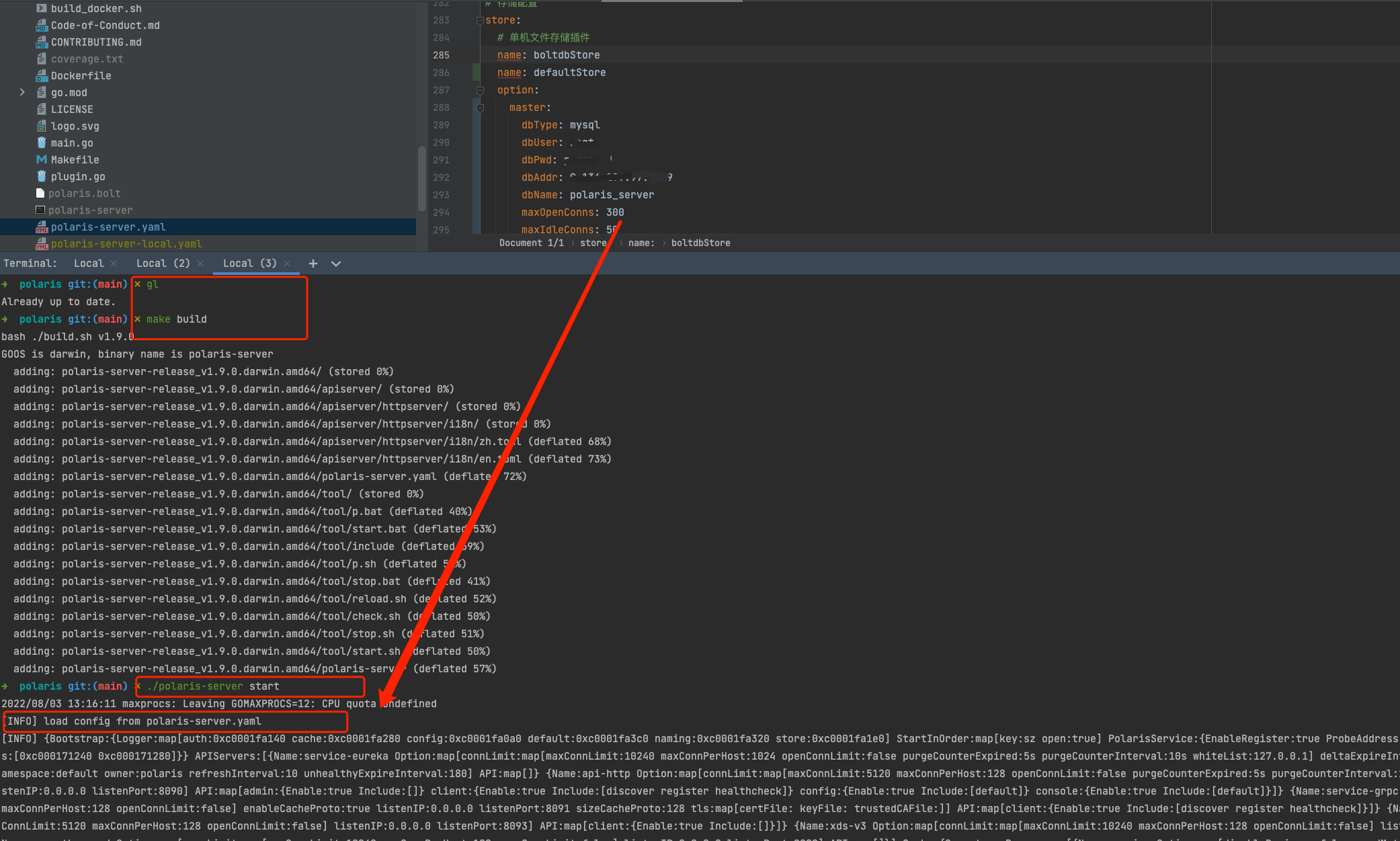Image resolution: width=1400 pixels, height=841 pixels.
Task: Click the terminal icon beside polaris-server executable
Action: click(x=40, y=210)
